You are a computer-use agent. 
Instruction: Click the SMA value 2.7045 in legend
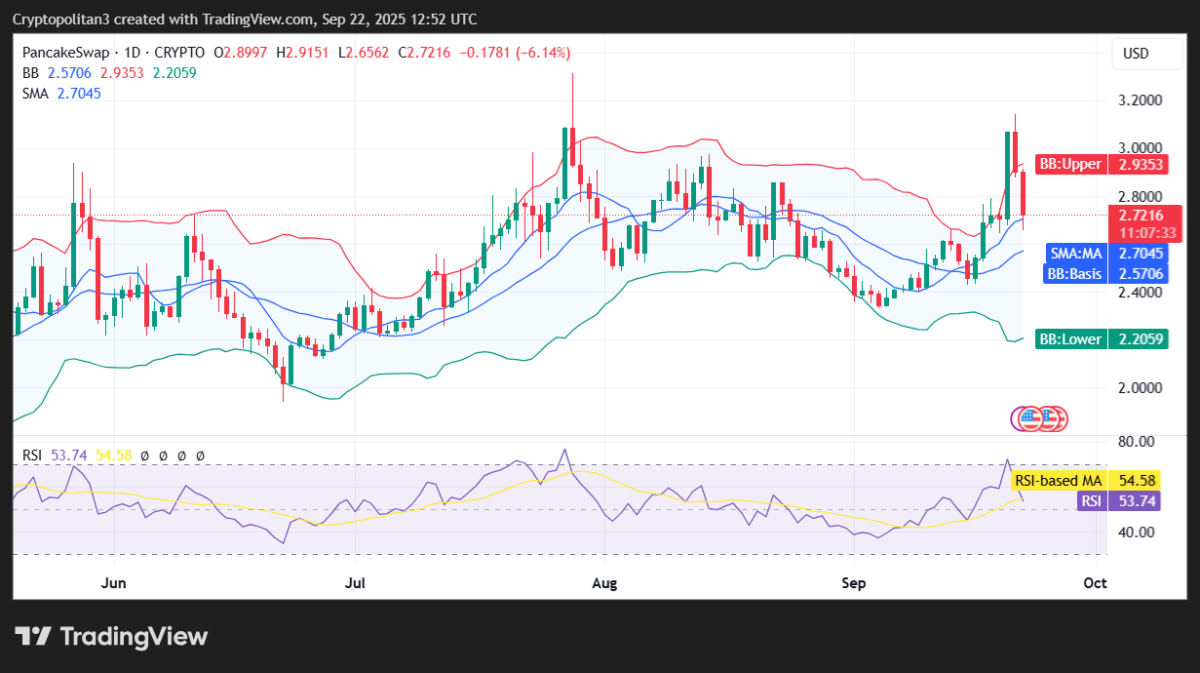(77, 93)
